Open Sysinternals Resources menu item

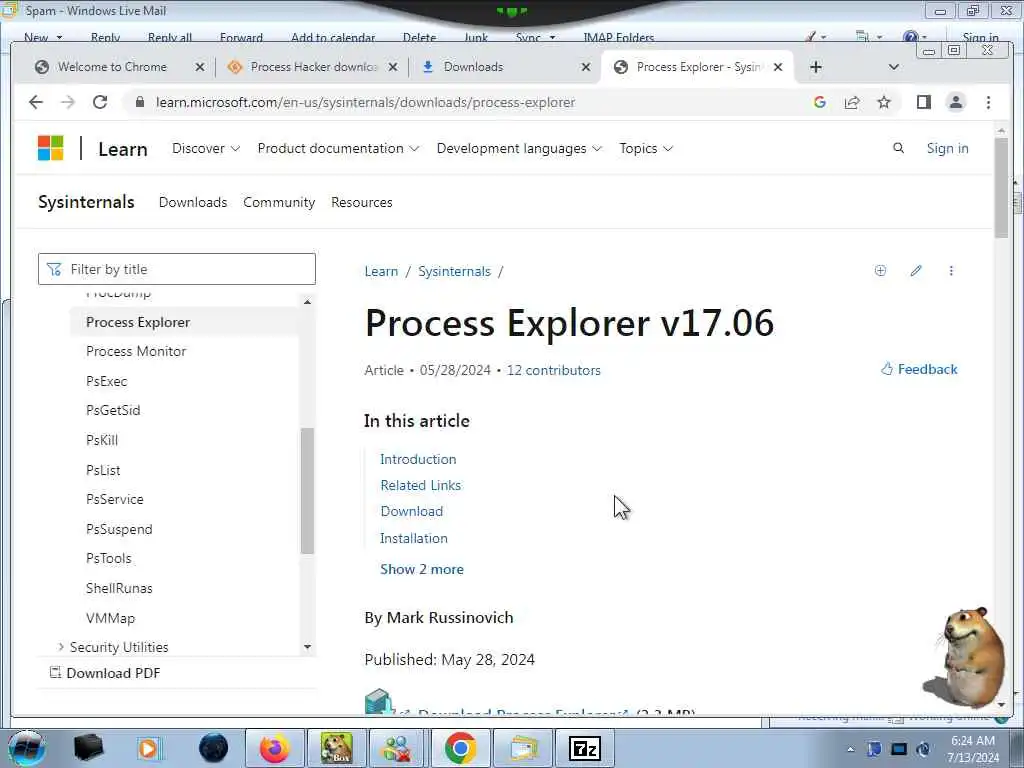[361, 202]
